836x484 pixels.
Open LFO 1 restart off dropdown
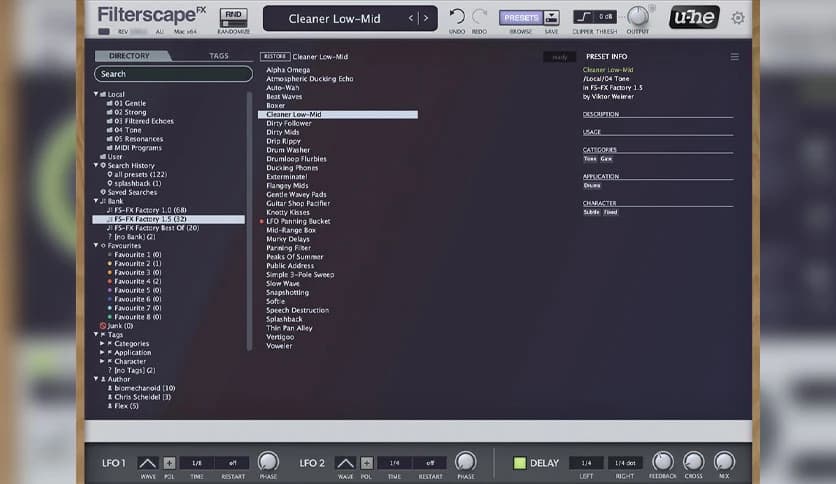pyautogui.click(x=232, y=463)
